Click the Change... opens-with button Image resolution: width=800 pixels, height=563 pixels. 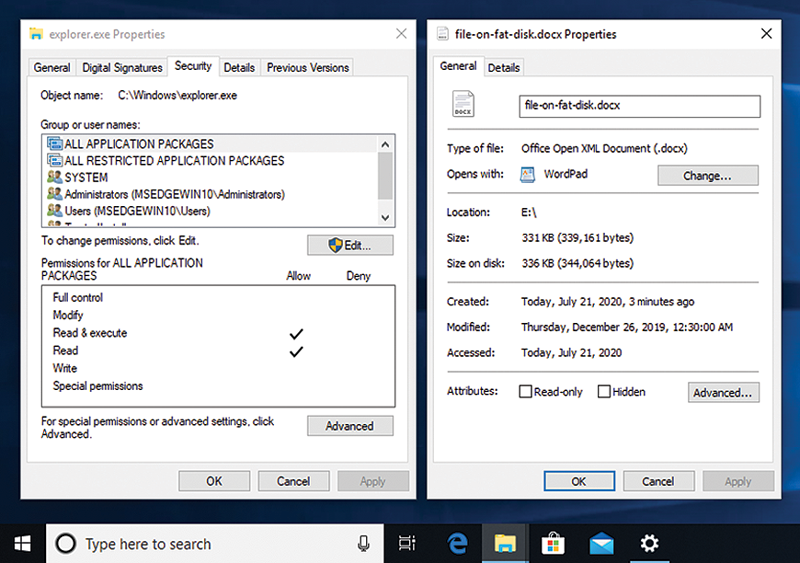point(708,176)
